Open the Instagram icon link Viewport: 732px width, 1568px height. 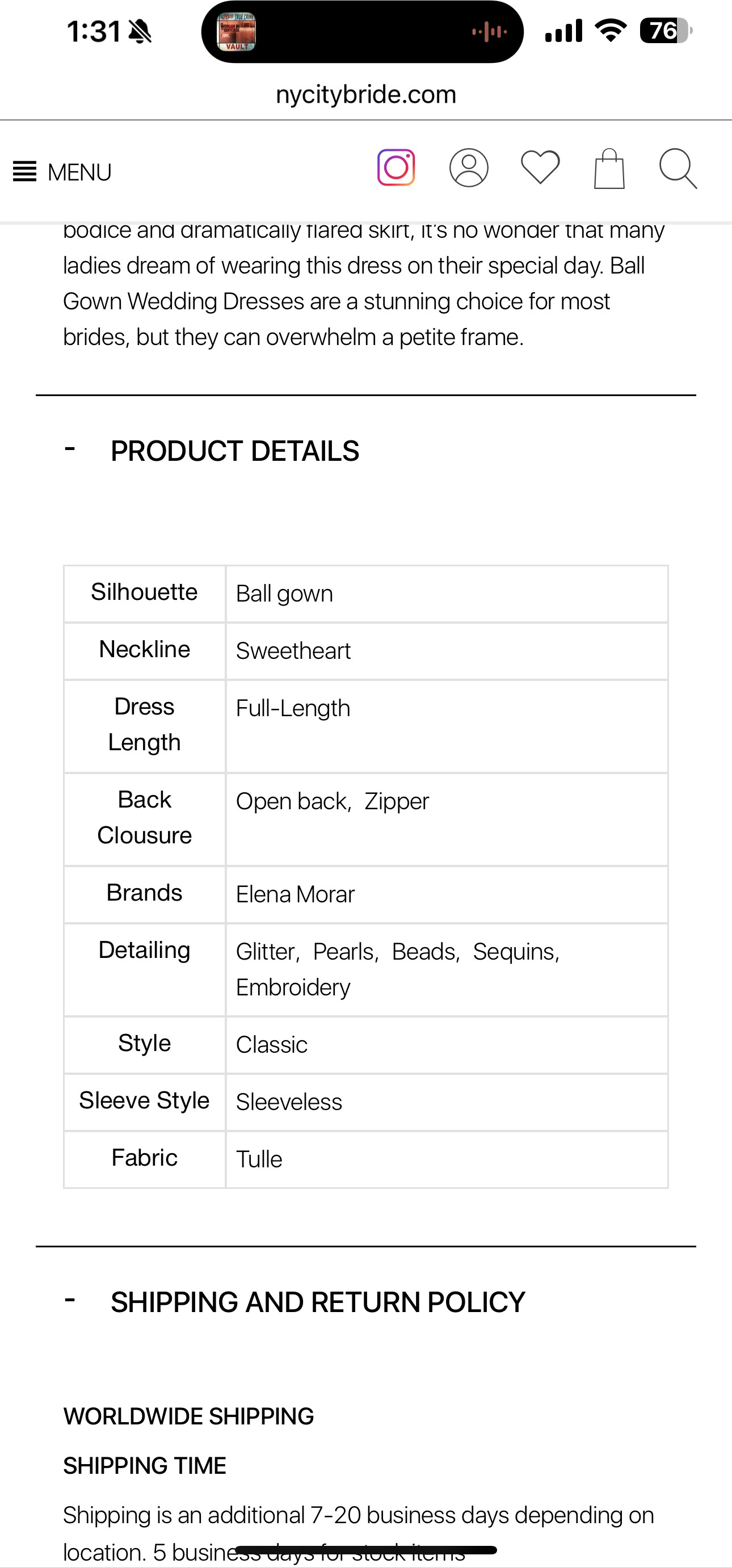click(x=396, y=167)
